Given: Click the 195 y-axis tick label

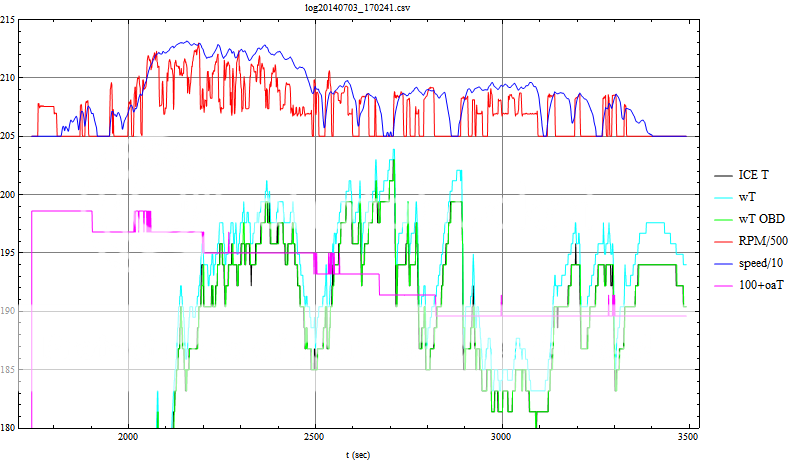Looking at the screenshot, I should (8, 252).
